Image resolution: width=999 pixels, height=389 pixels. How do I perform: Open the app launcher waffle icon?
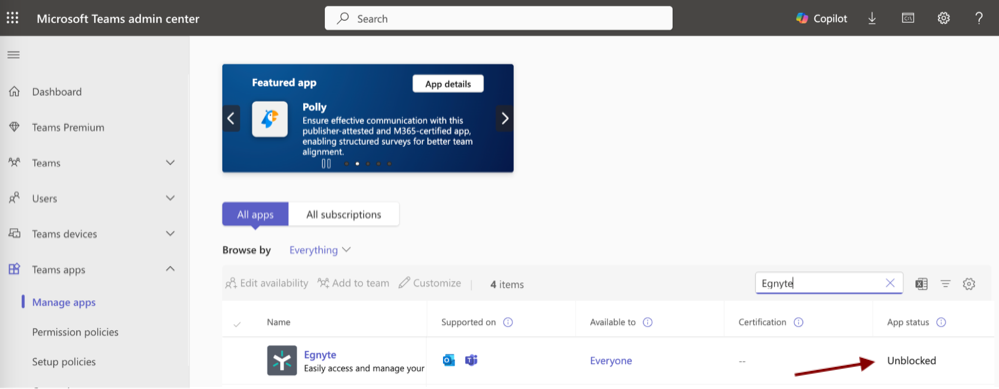pos(12,18)
